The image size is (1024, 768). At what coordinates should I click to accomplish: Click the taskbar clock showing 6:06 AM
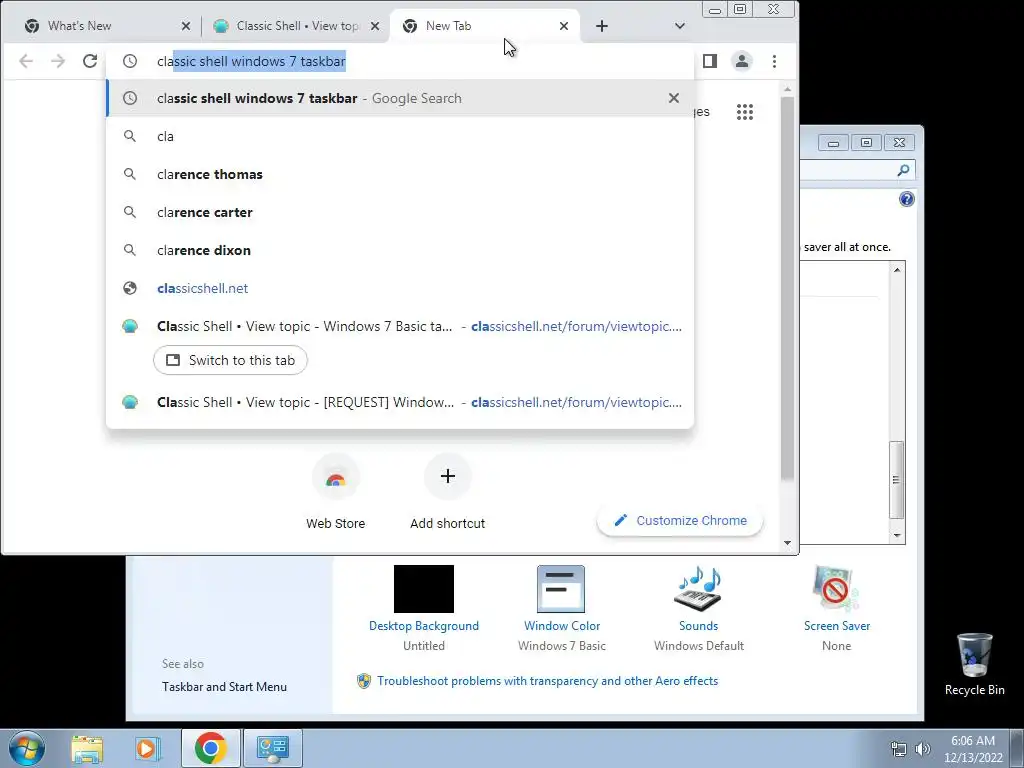[x=973, y=749]
